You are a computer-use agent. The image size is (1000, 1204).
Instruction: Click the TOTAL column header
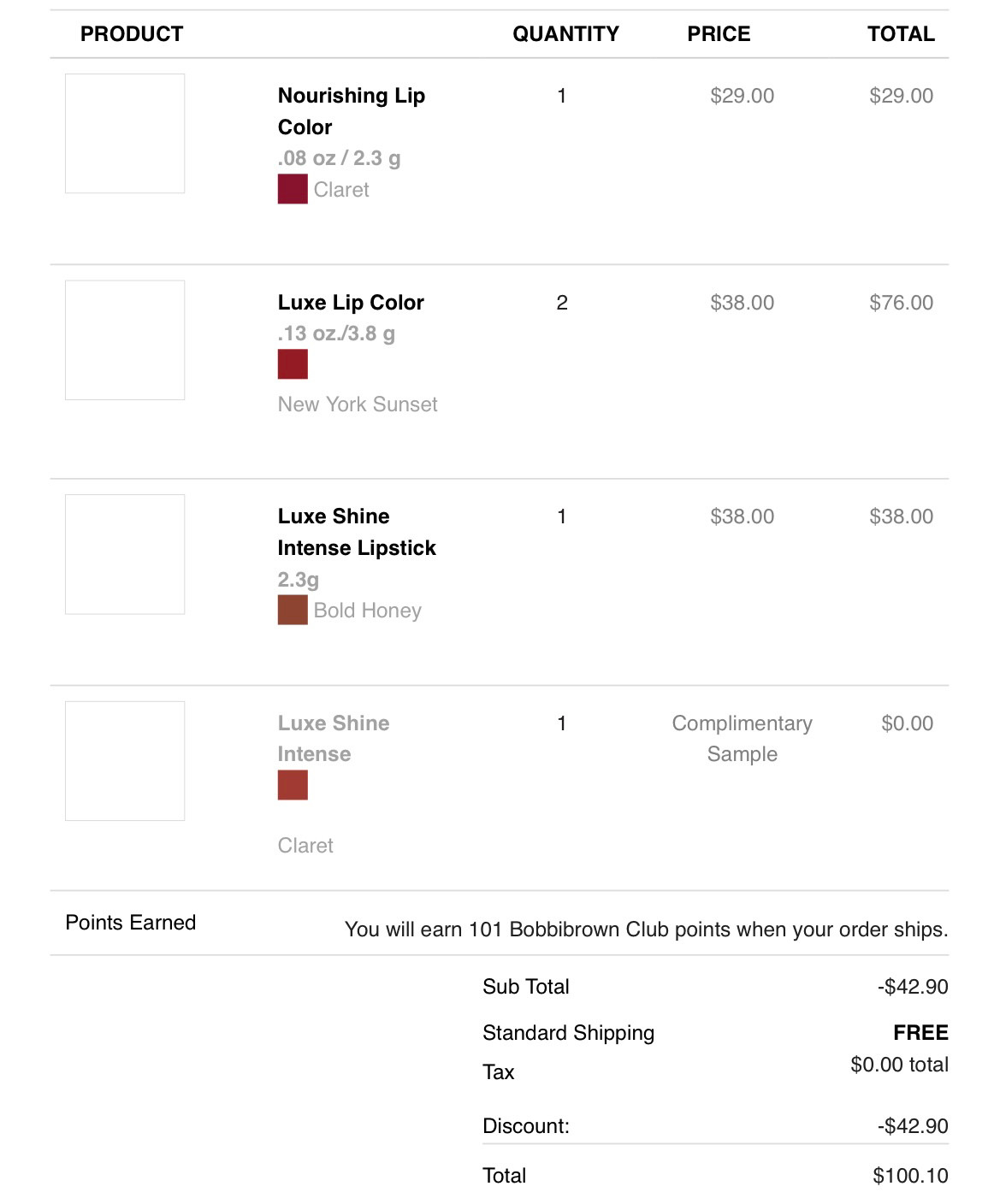[901, 34]
